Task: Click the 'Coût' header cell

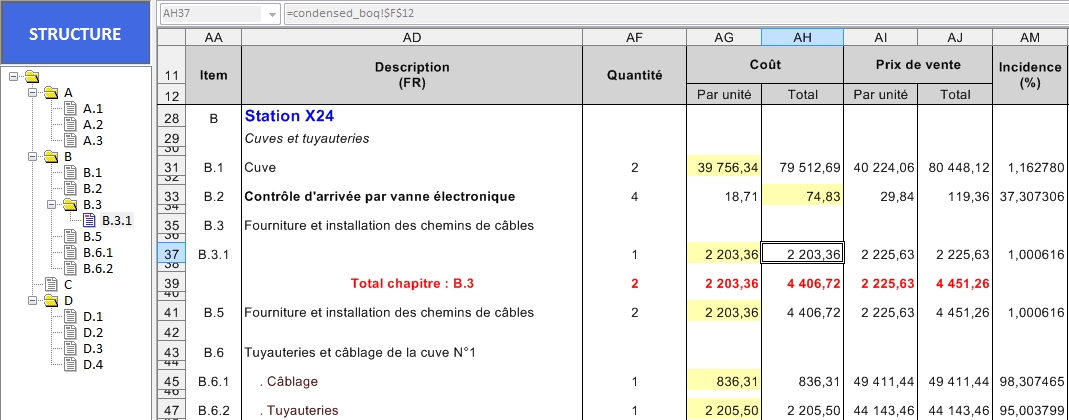Action: click(x=765, y=65)
